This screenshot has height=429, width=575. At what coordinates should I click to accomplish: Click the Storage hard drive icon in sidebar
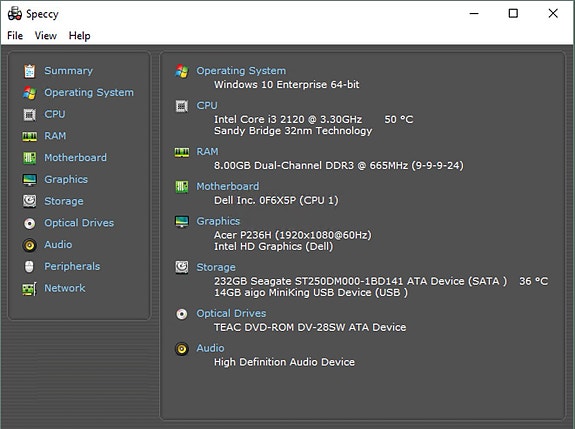pos(30,201)
